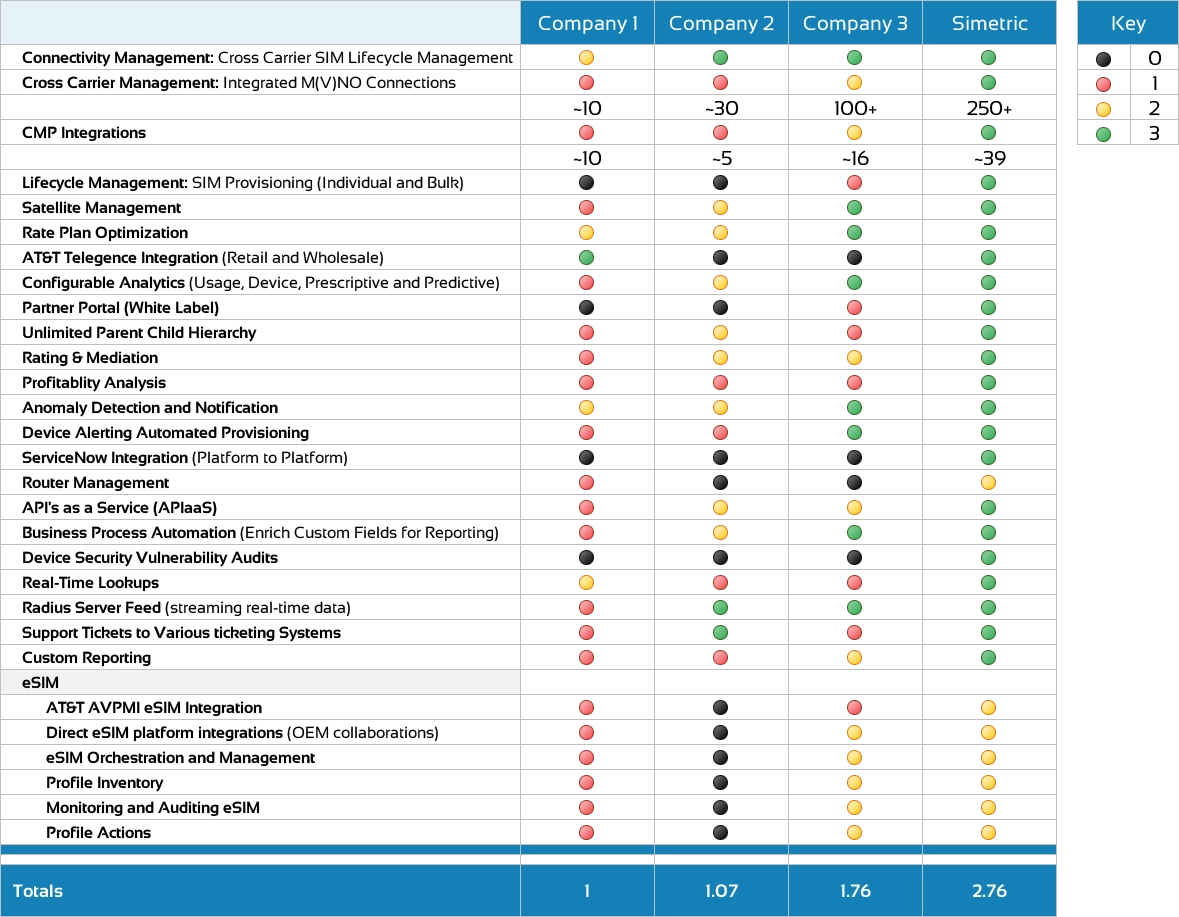Click the ~30 value under Company 2

[x=721, y=108]
